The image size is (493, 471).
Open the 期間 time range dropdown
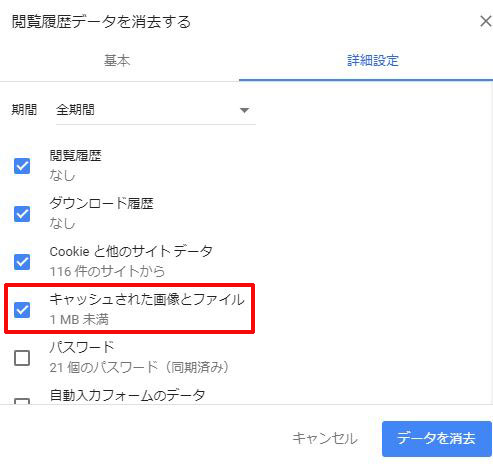pos(156,110)
